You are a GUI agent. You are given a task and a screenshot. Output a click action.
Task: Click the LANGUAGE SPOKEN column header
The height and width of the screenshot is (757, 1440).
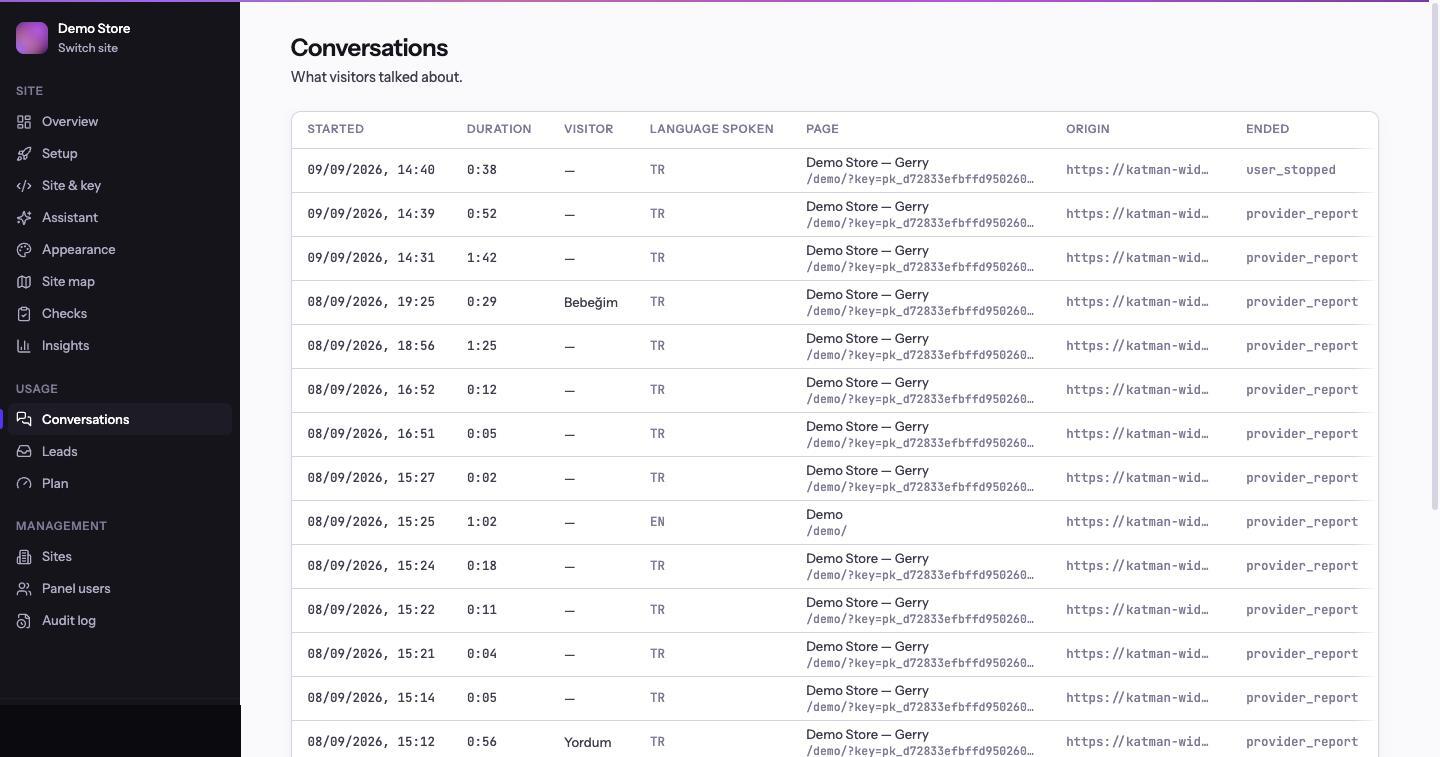[711, 129]
